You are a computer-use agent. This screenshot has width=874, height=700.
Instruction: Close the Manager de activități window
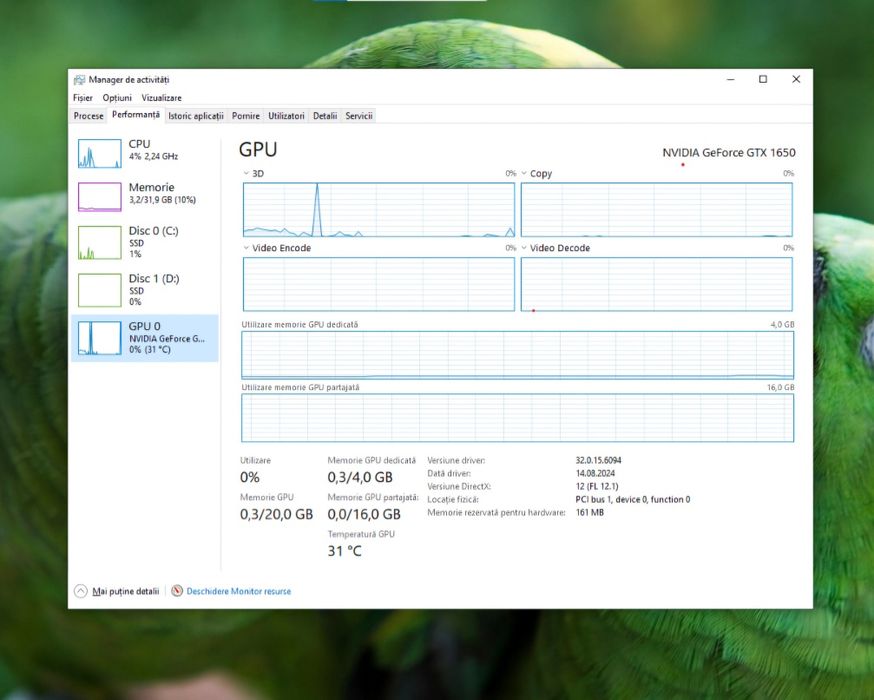[796, 80]
